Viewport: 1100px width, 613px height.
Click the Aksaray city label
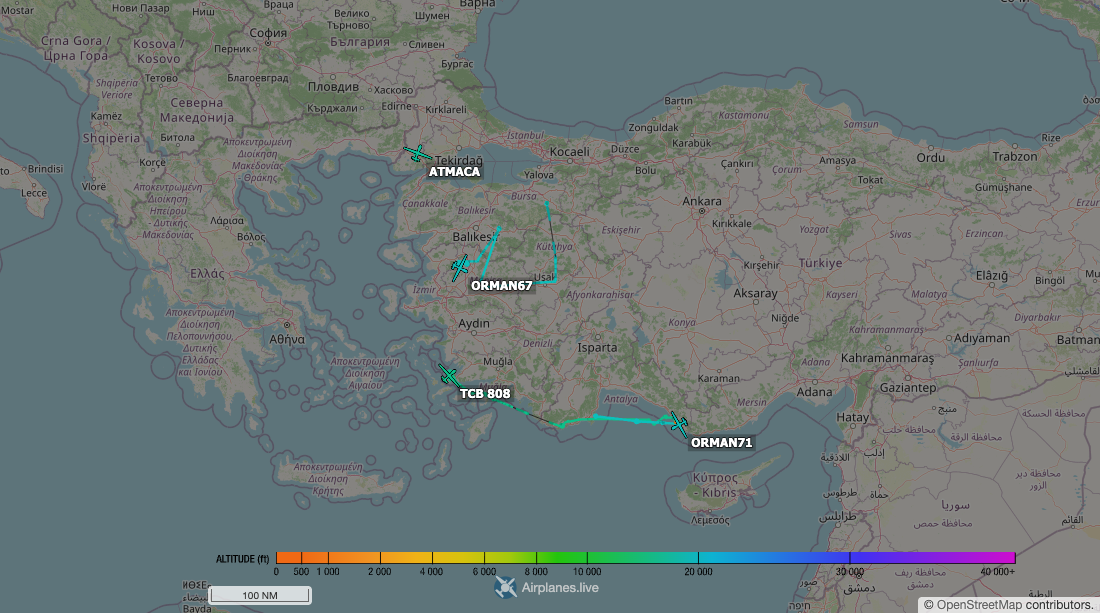tap(756, 293)
